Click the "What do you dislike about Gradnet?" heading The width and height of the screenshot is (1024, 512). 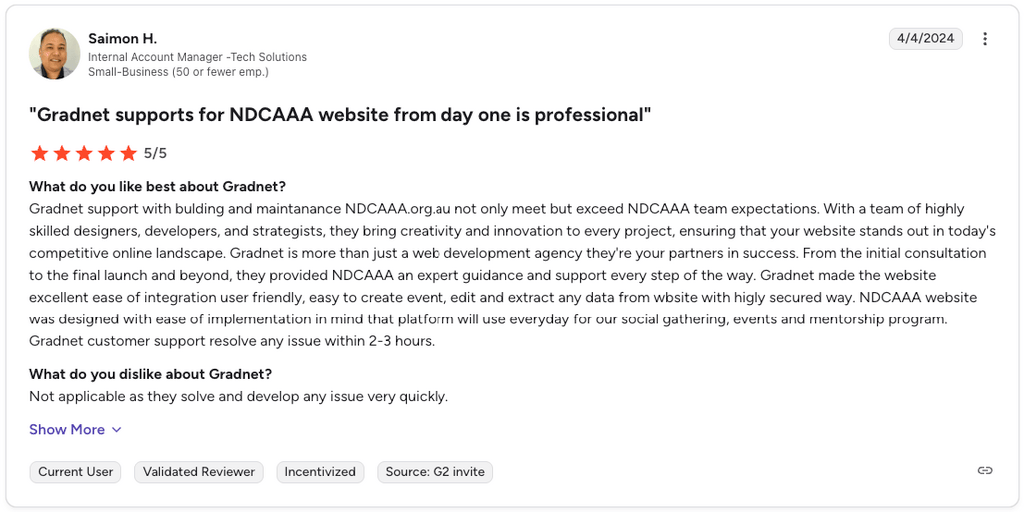(x=150, y=374)
